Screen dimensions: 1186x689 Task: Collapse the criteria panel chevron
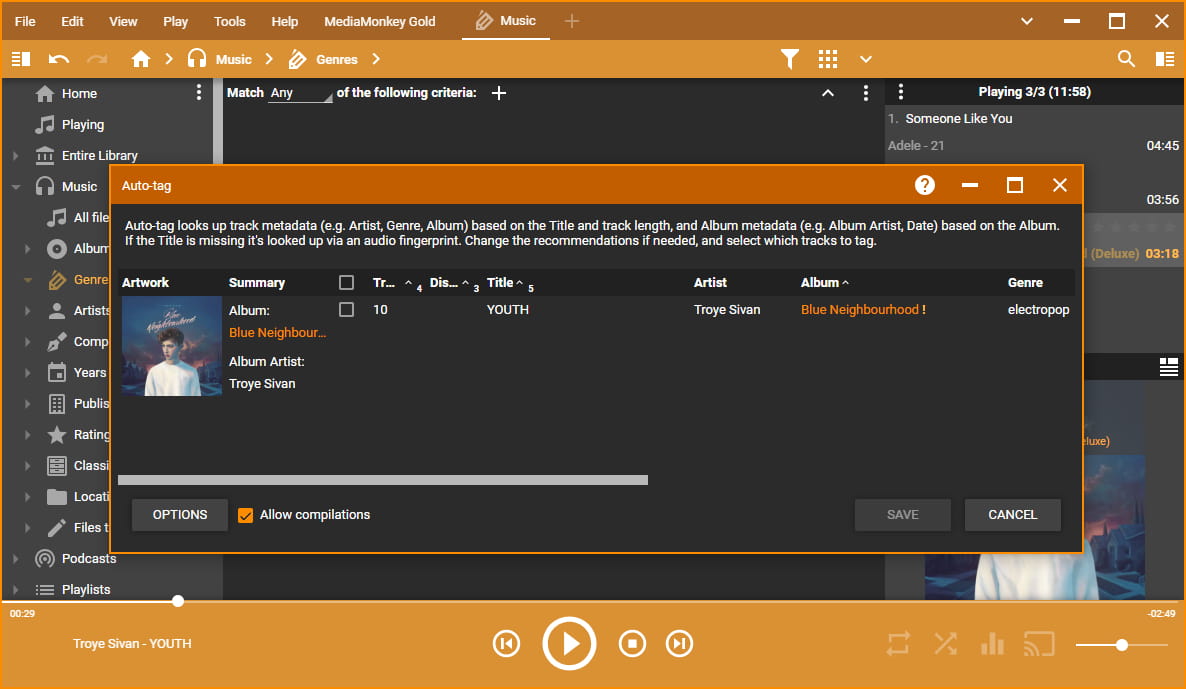point(828,92)
